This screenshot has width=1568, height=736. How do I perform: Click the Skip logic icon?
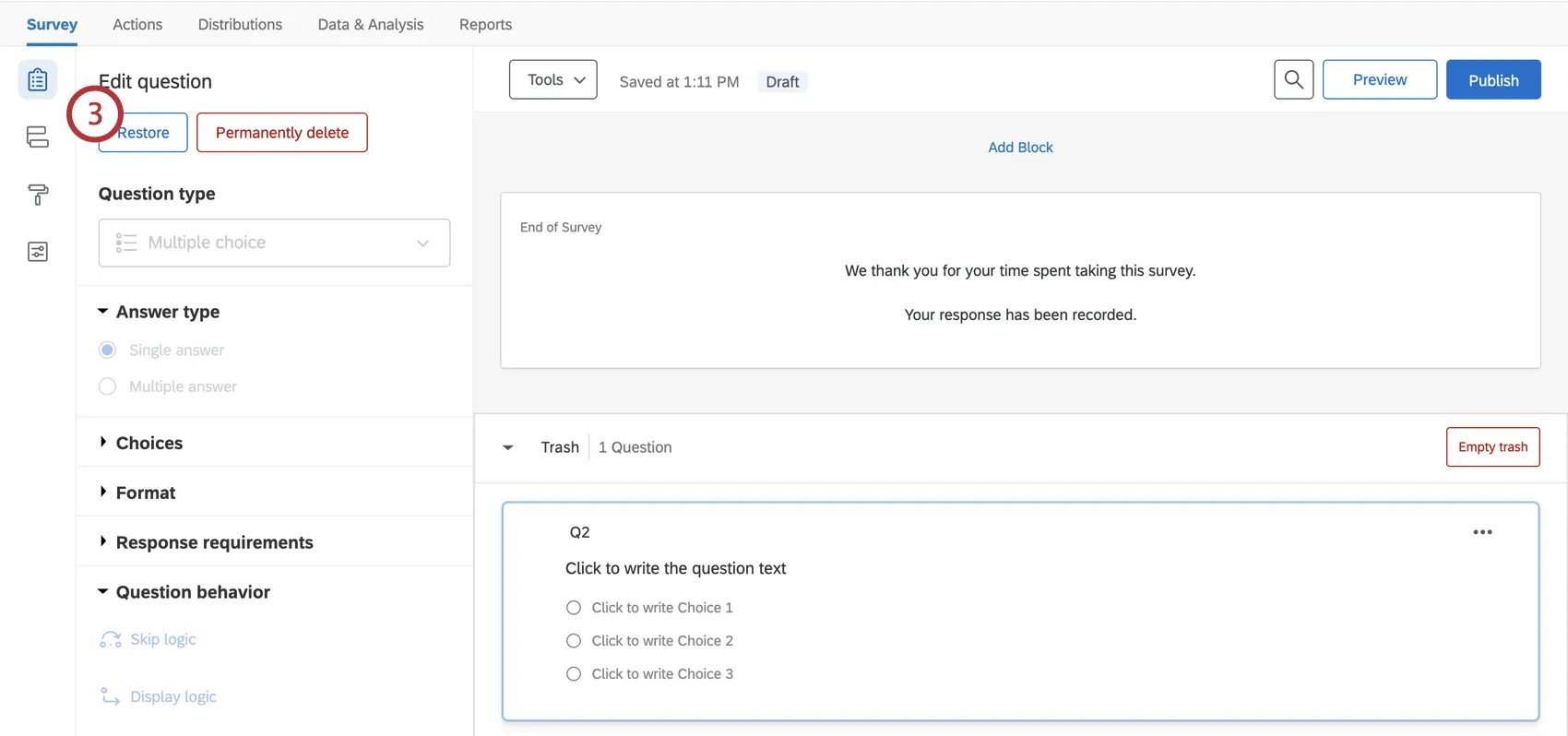[111, 640]
